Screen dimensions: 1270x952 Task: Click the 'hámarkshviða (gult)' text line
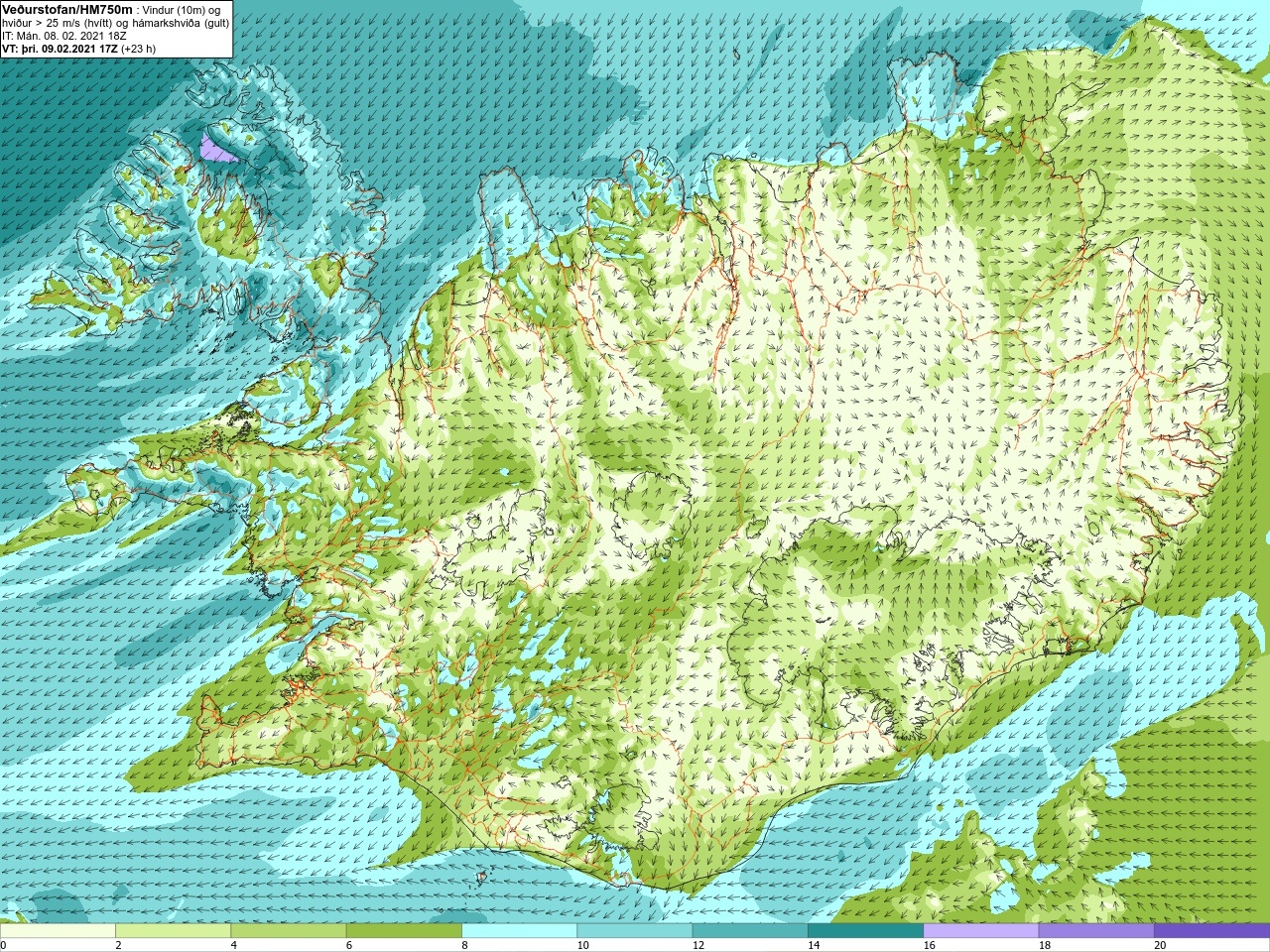point(181,24)
